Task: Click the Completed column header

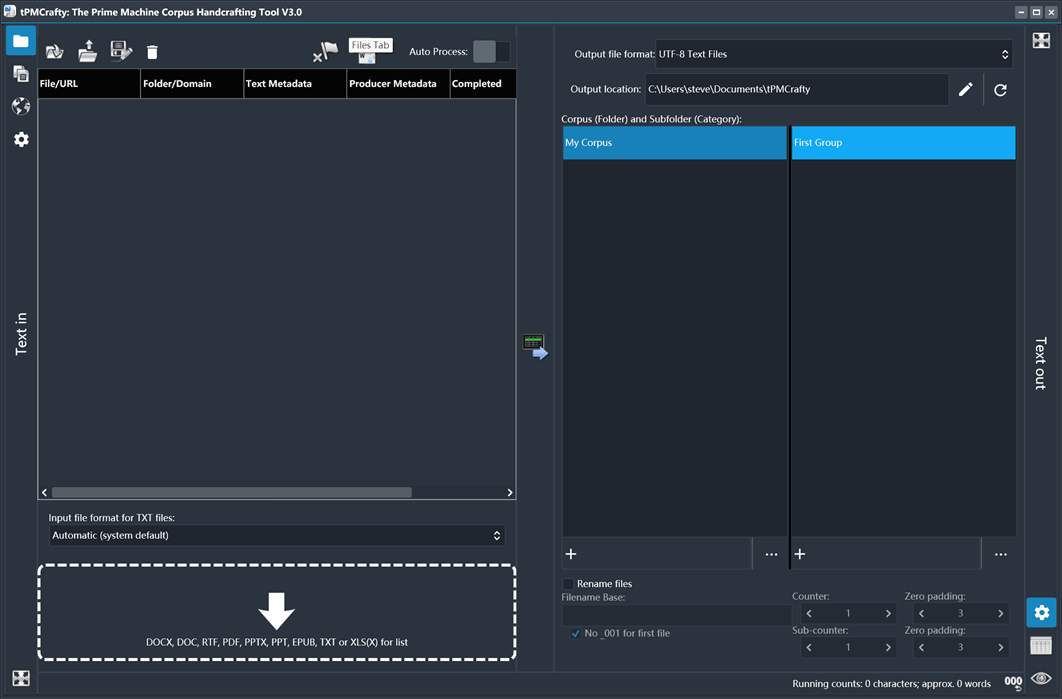Action: click(483, 83)
